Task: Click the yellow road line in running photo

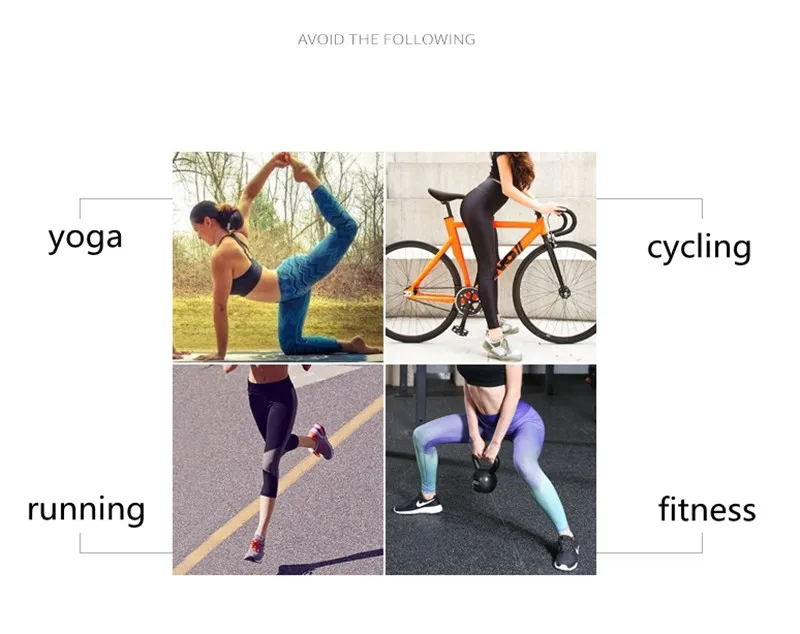Action: [278, 485]
